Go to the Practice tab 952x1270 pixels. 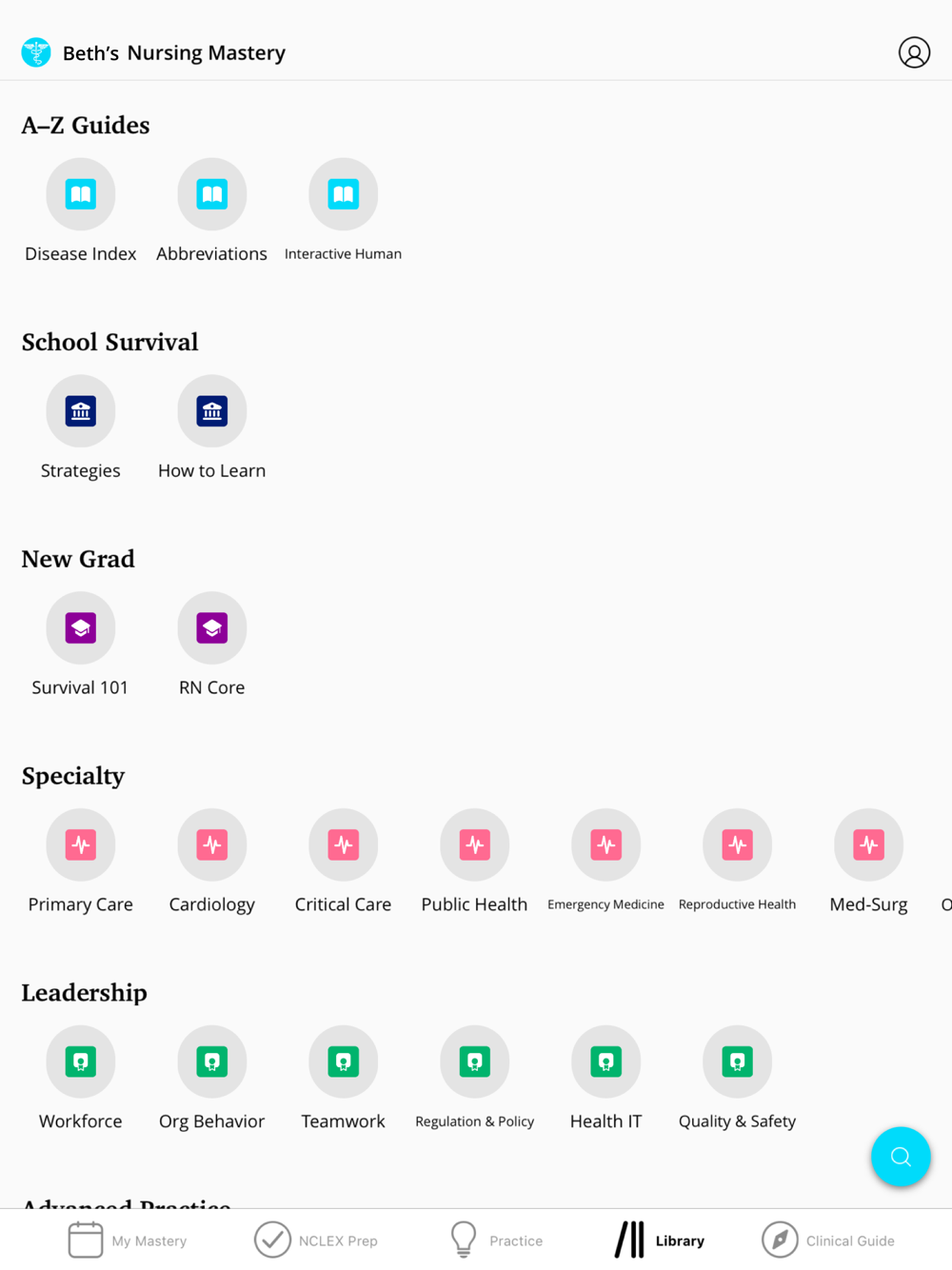coord(495,1240)
